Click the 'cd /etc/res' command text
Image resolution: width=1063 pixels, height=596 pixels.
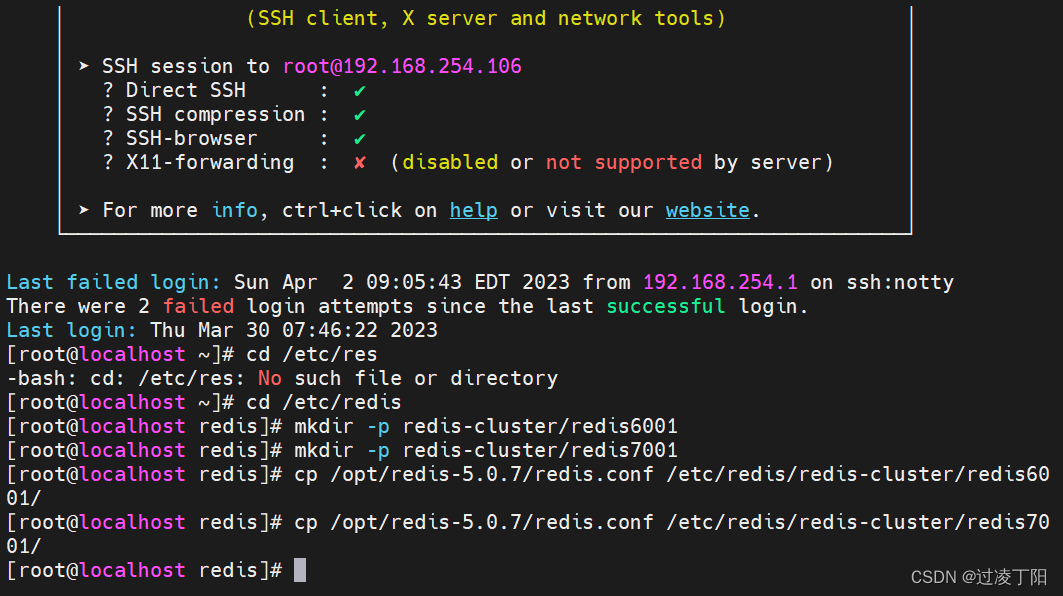pos(312,354)
